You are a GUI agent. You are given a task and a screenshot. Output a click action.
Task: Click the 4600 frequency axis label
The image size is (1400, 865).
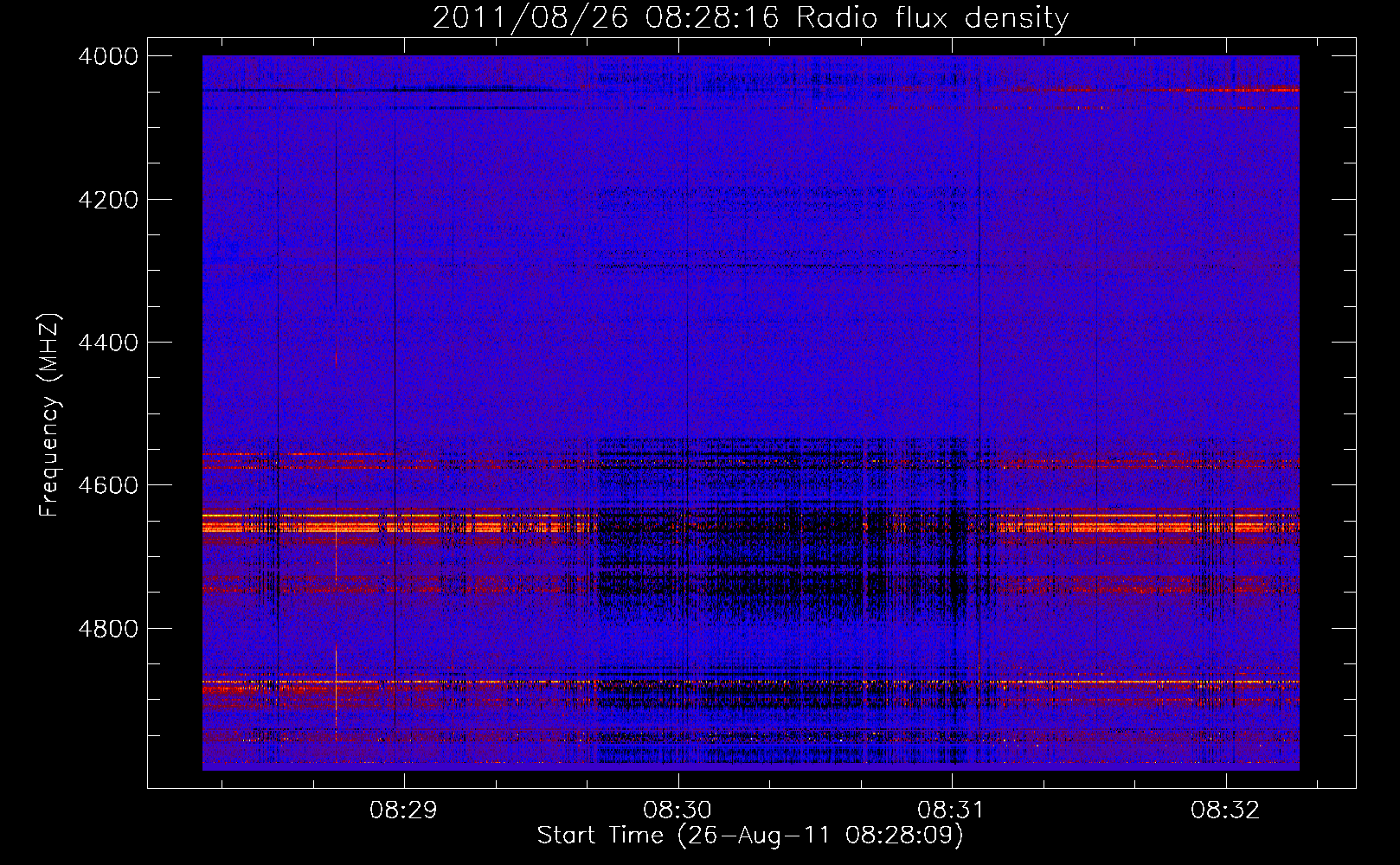[x=108, y=485]
